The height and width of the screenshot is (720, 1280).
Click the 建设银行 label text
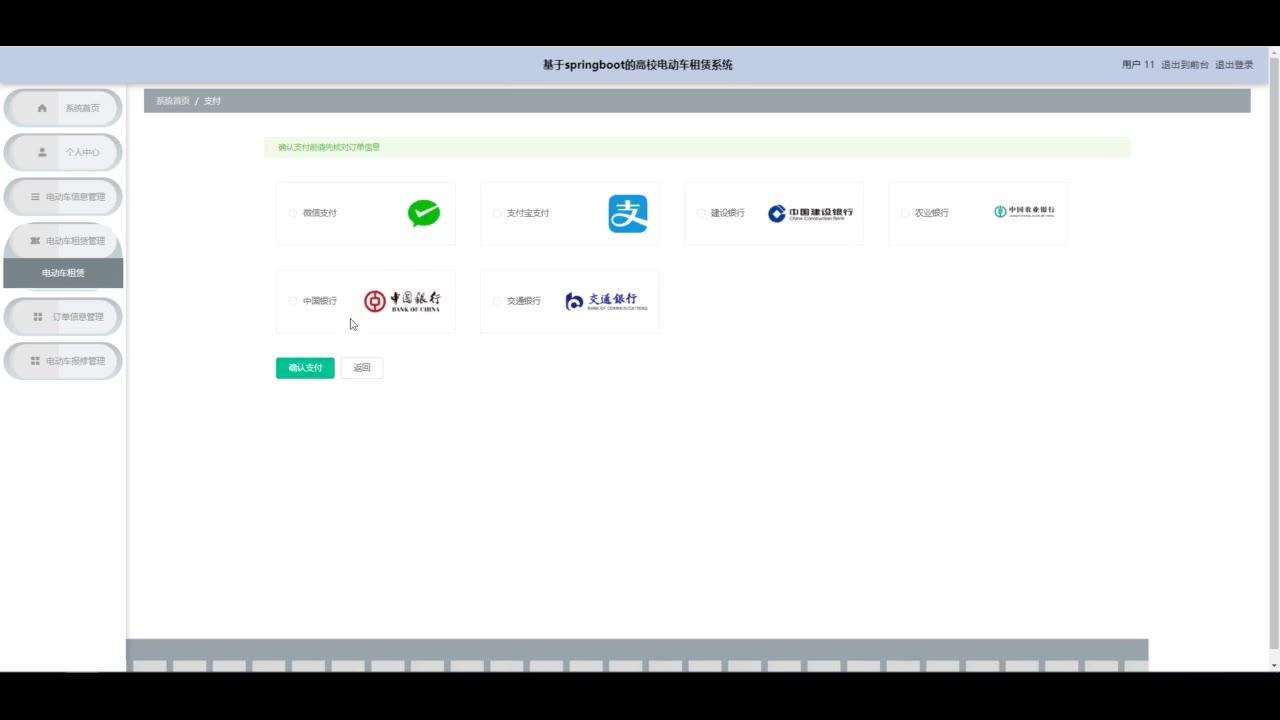[x=728, y=213]
